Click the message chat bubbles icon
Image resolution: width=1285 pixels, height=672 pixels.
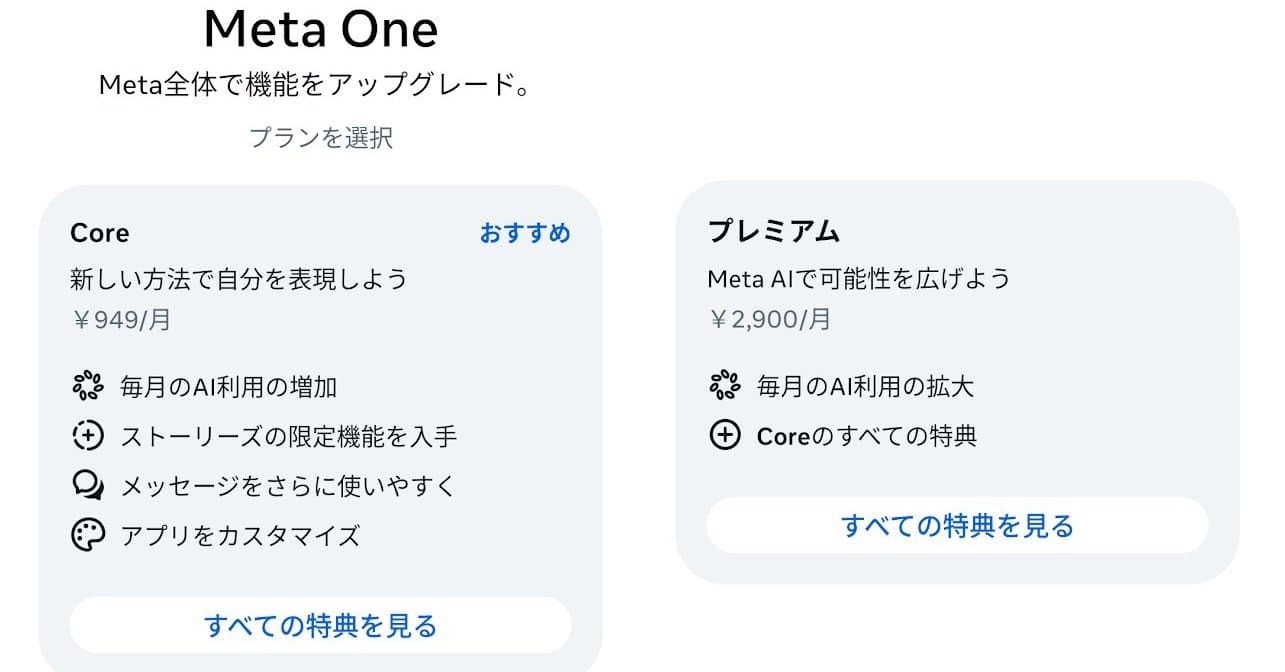point(88,486)
